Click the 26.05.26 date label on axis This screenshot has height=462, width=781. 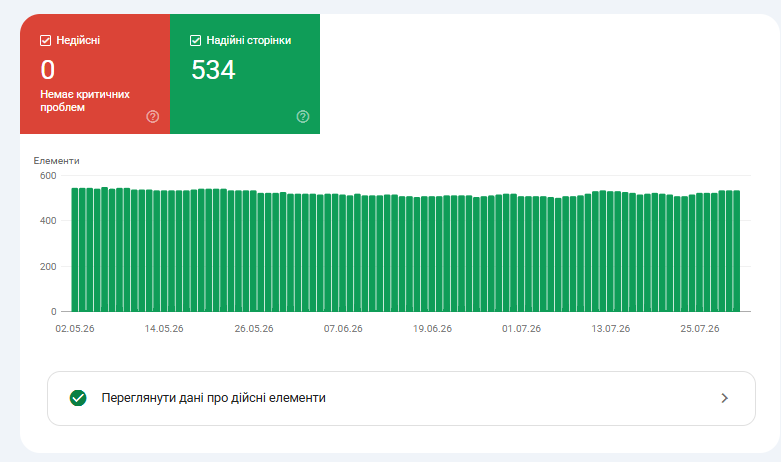click(254, 329)
